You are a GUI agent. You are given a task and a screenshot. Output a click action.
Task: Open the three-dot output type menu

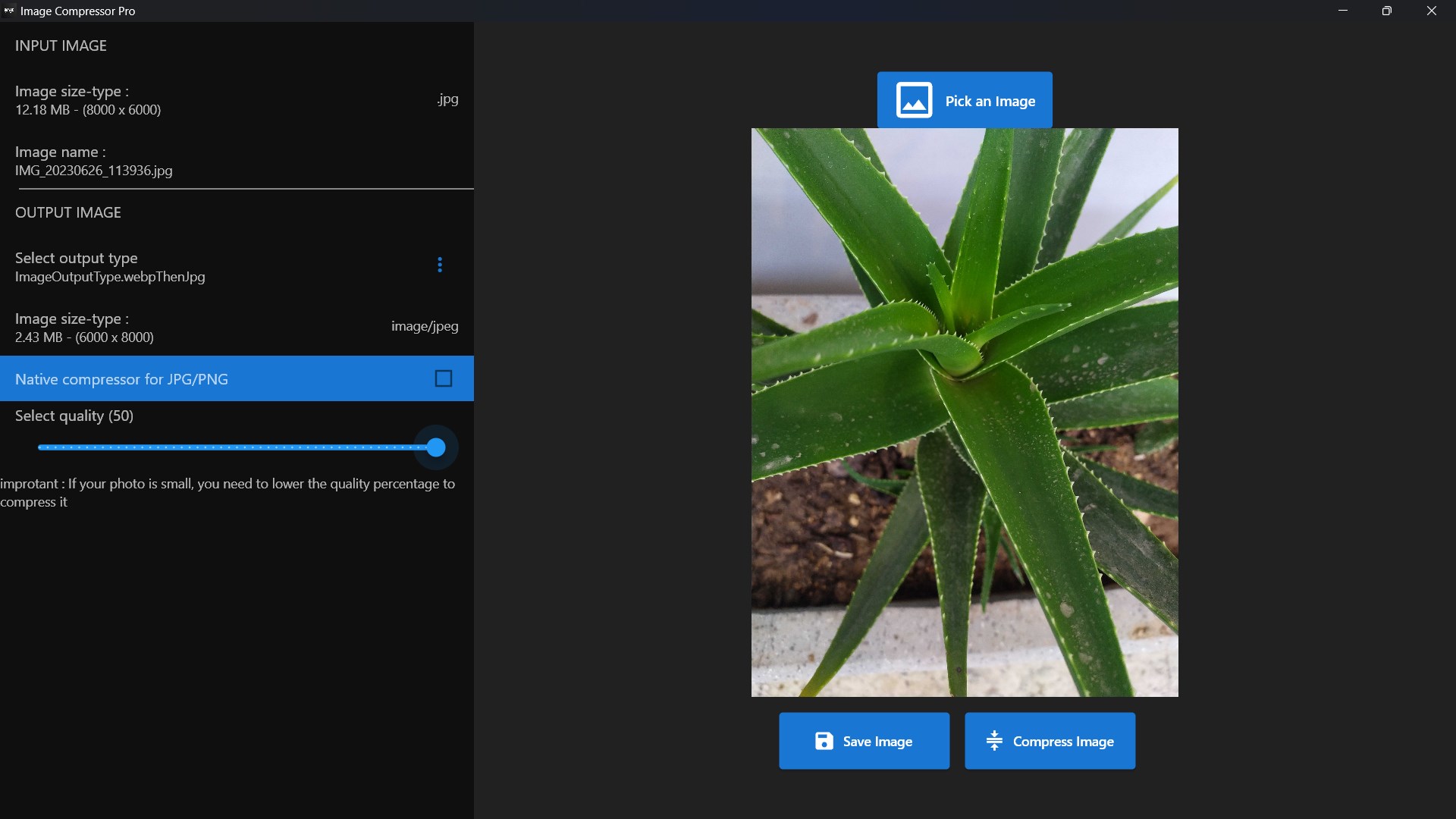[440, 265]
